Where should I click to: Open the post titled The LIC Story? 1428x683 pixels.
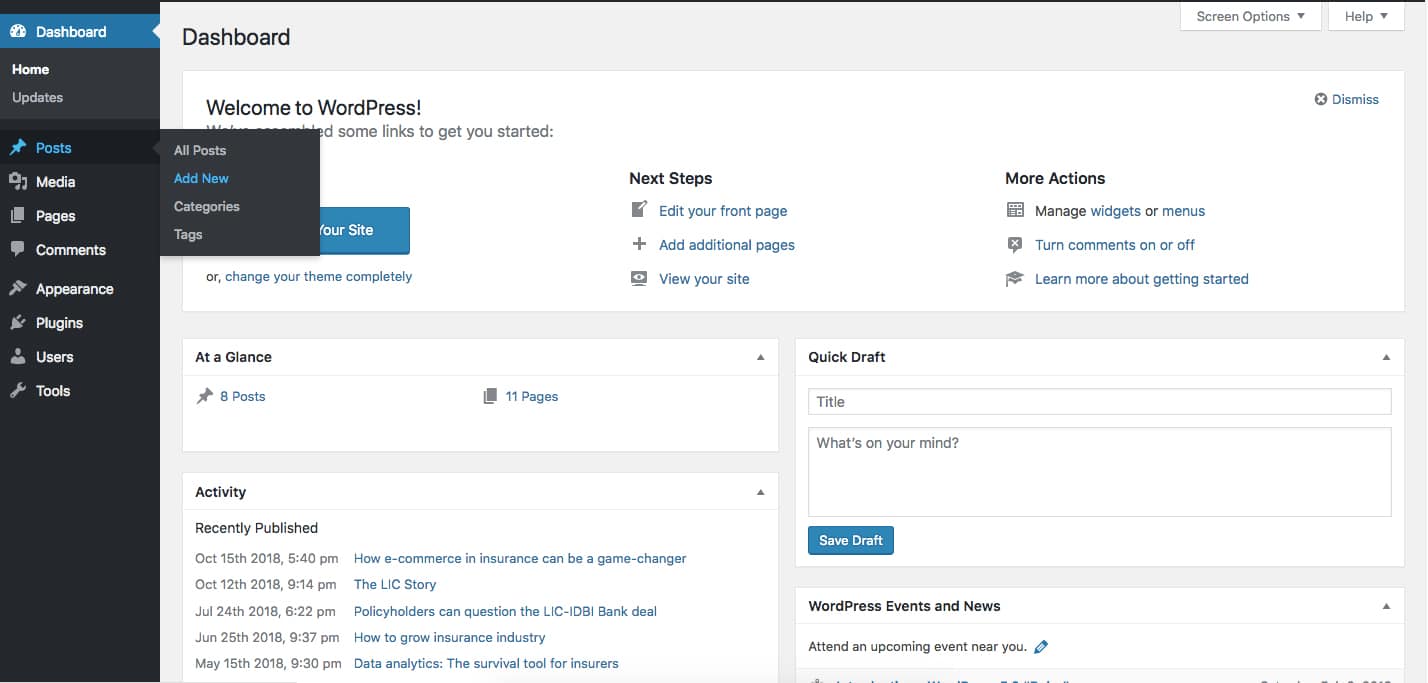[395, 584]
